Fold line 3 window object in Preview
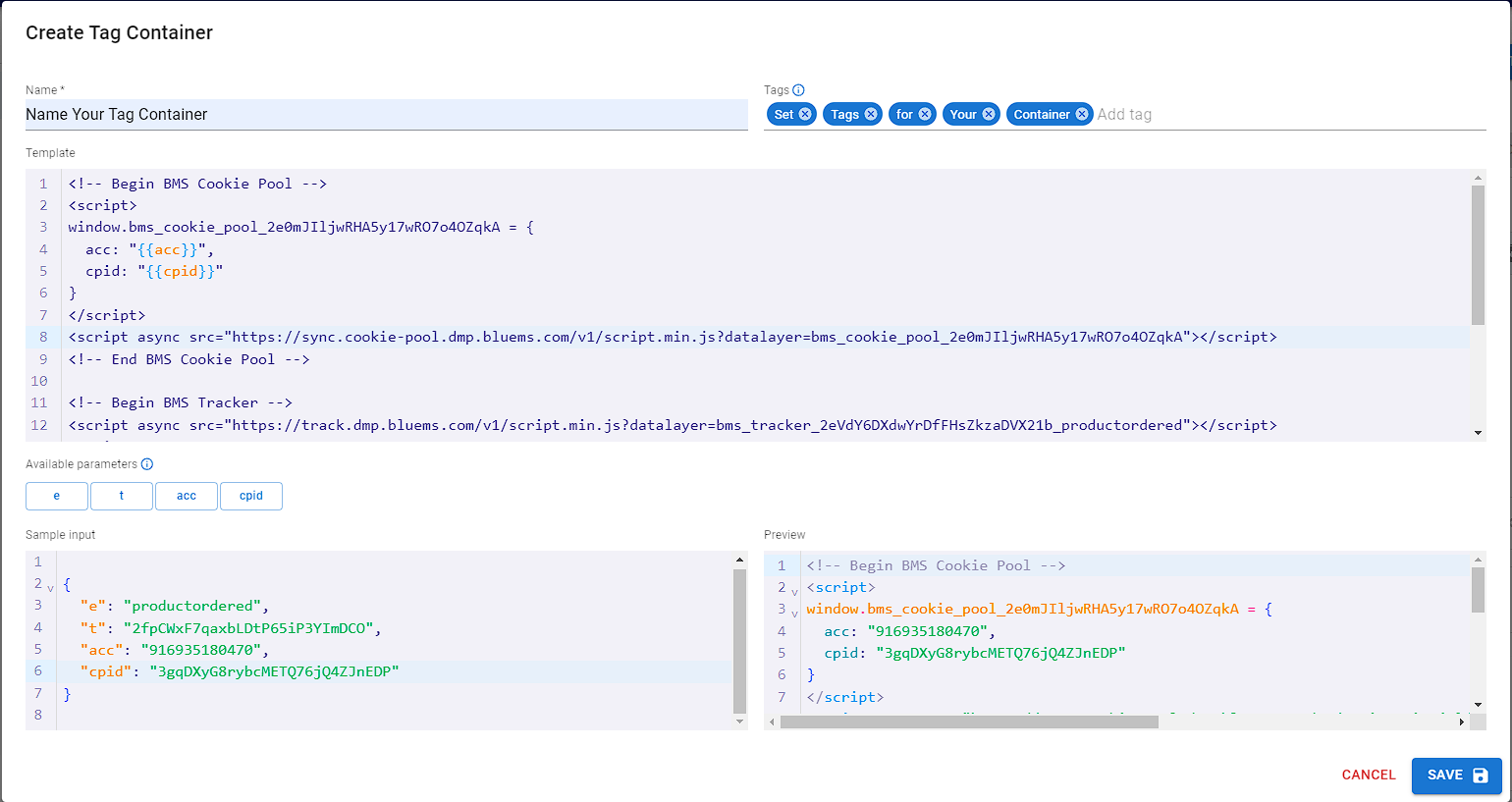Screen dimensions: 1512x802 click(x=795, y=613)
